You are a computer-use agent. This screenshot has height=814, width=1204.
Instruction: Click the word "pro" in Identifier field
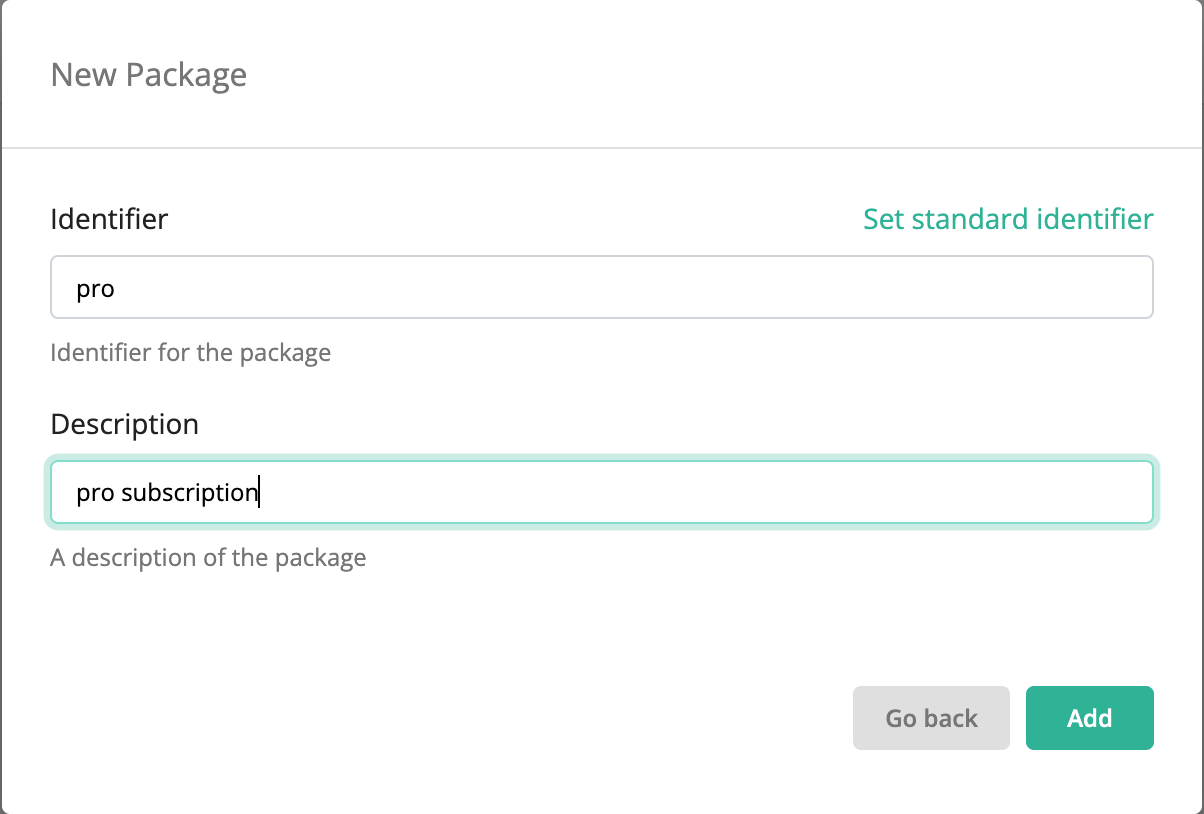95,290
